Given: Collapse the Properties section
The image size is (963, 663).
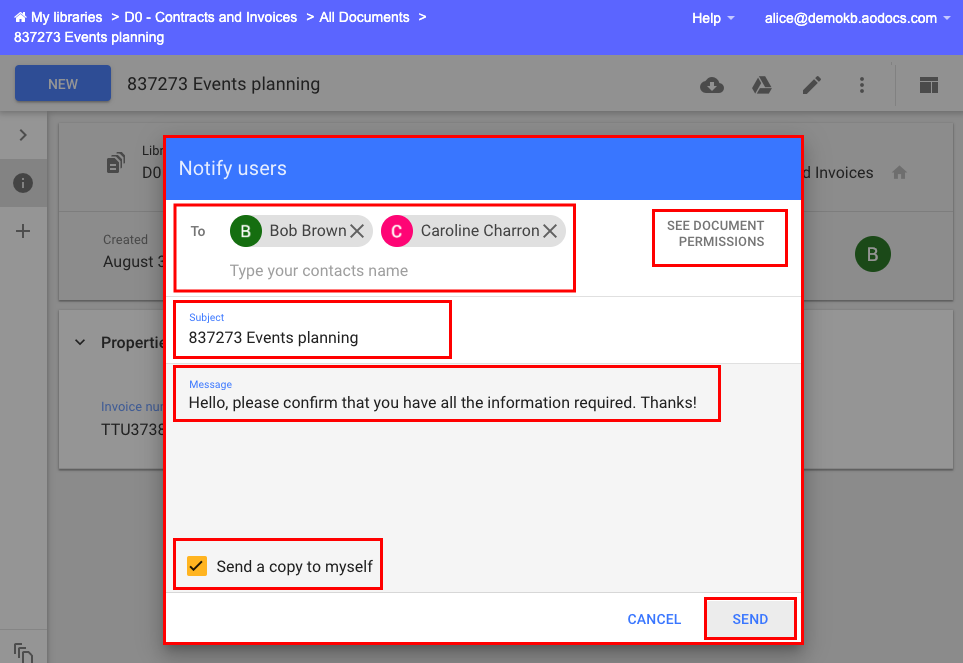Looking at the screenshot, I should 80,342.
